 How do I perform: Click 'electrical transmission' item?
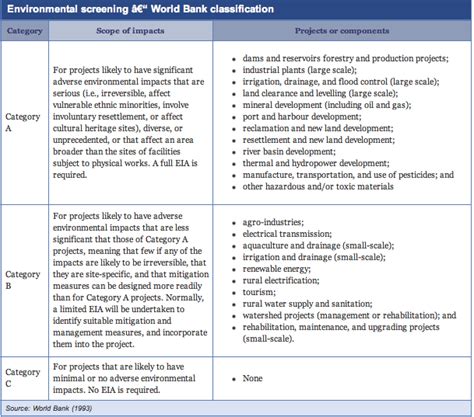pos(287,234)
